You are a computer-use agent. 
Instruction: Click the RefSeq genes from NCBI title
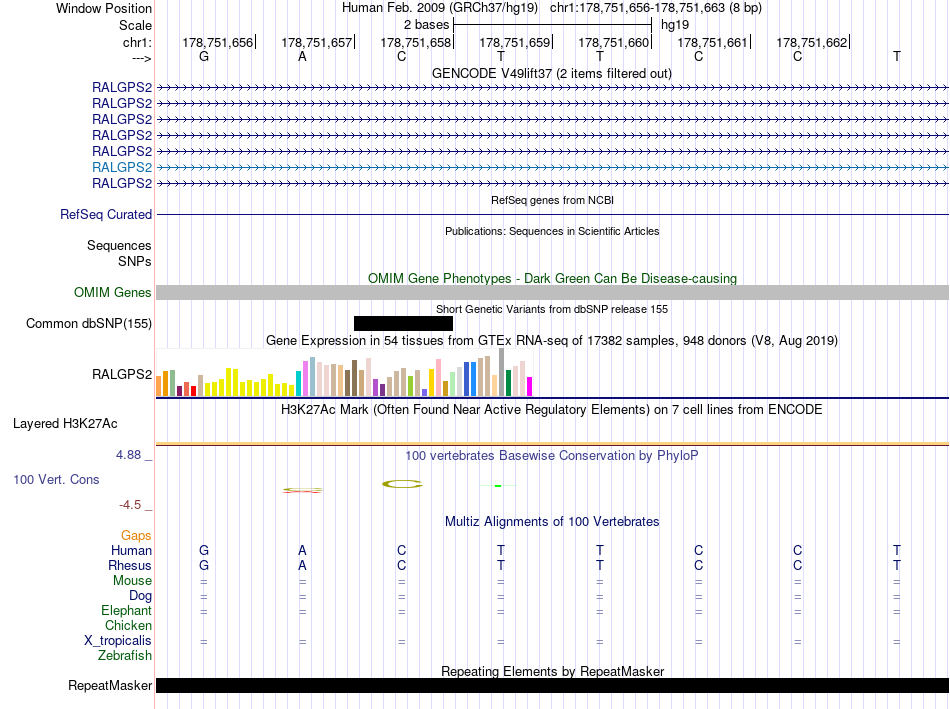(x=553, y=200)
